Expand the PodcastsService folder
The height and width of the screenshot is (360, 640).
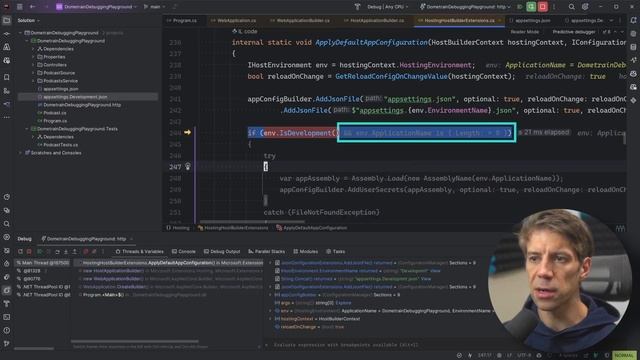click(x=33, y=81)
